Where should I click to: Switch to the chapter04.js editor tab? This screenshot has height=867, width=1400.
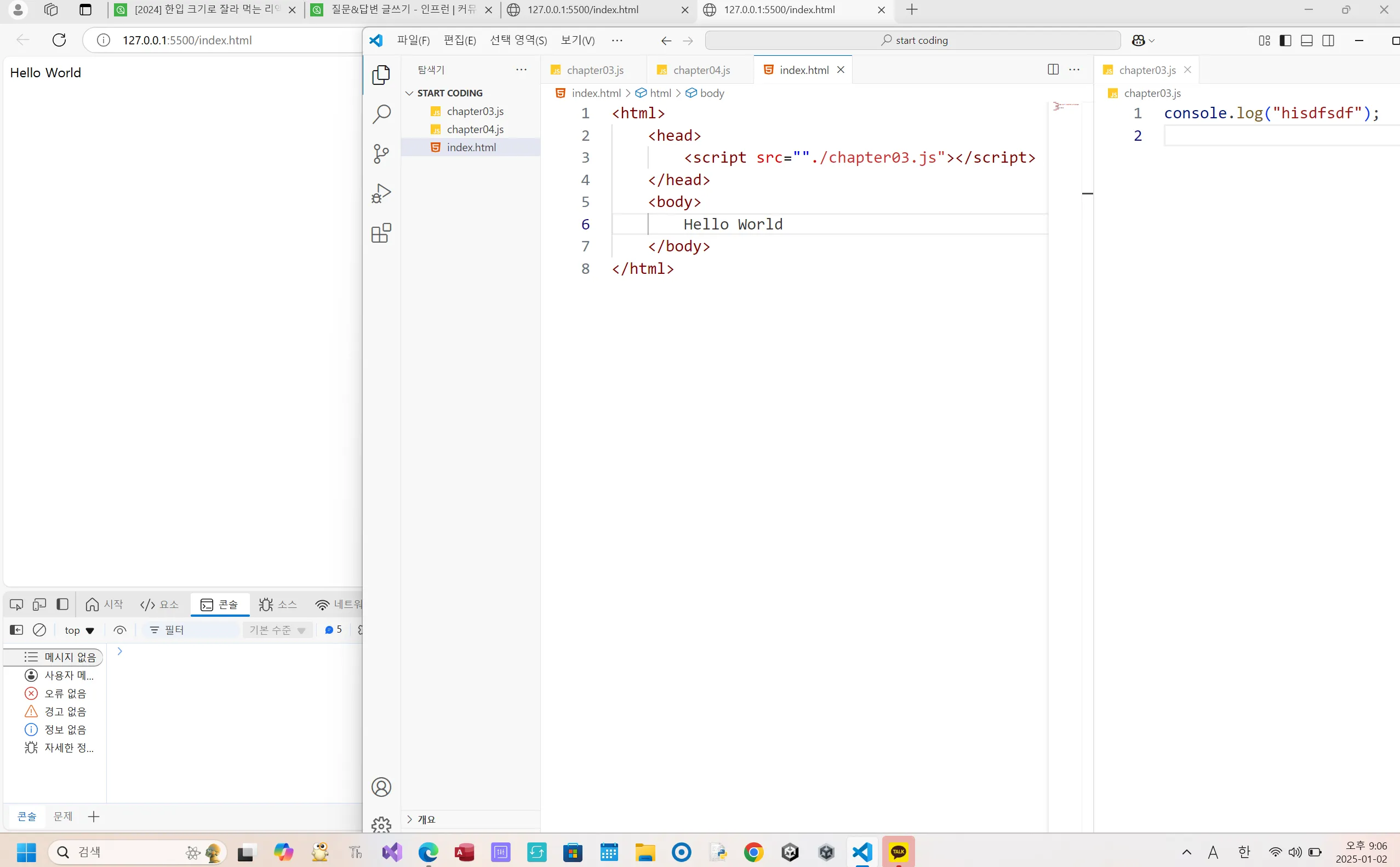(x=701, y=70)
